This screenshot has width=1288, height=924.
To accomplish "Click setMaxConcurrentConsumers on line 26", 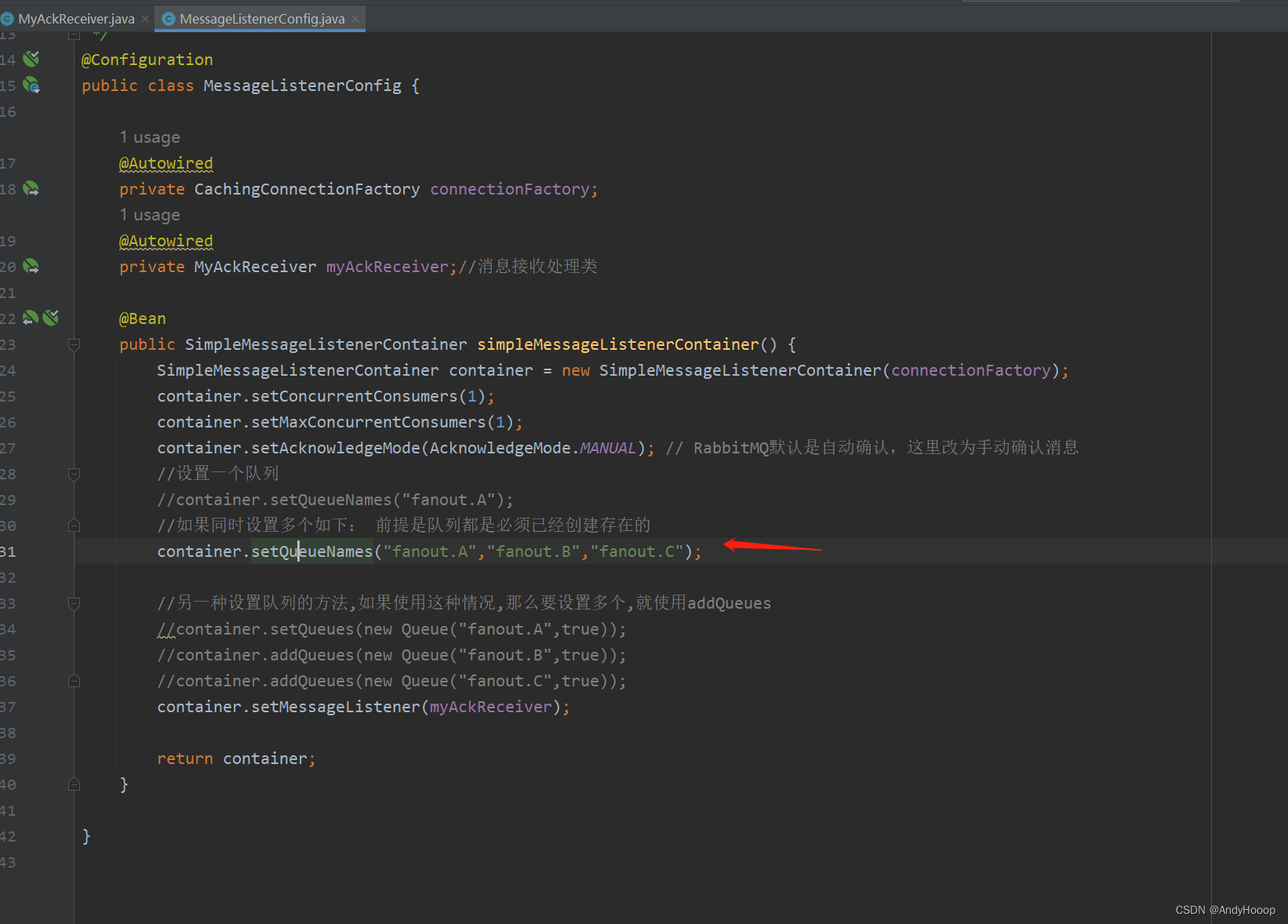I will tap(369, 422).
